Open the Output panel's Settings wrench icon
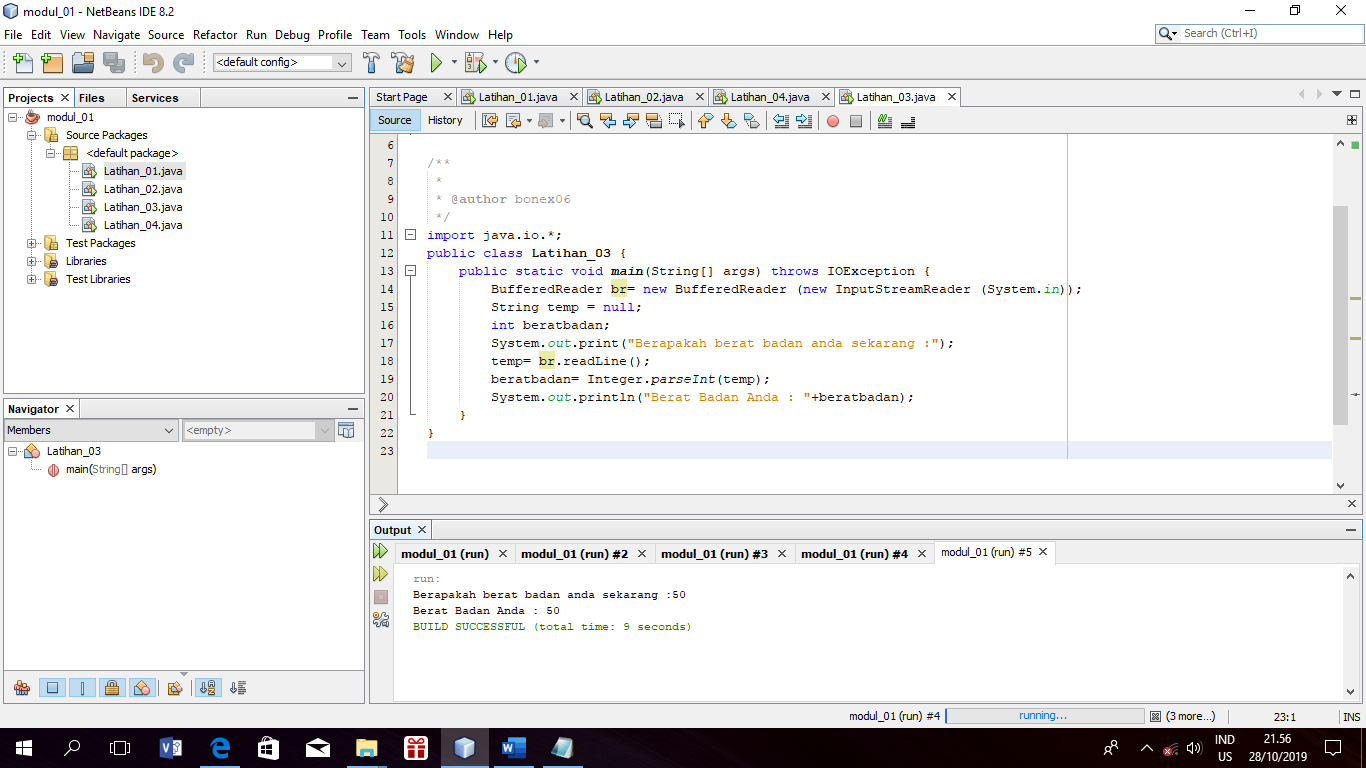This screenshot has height=768, width=1366. pyautogui.click(x=380, y=620)
